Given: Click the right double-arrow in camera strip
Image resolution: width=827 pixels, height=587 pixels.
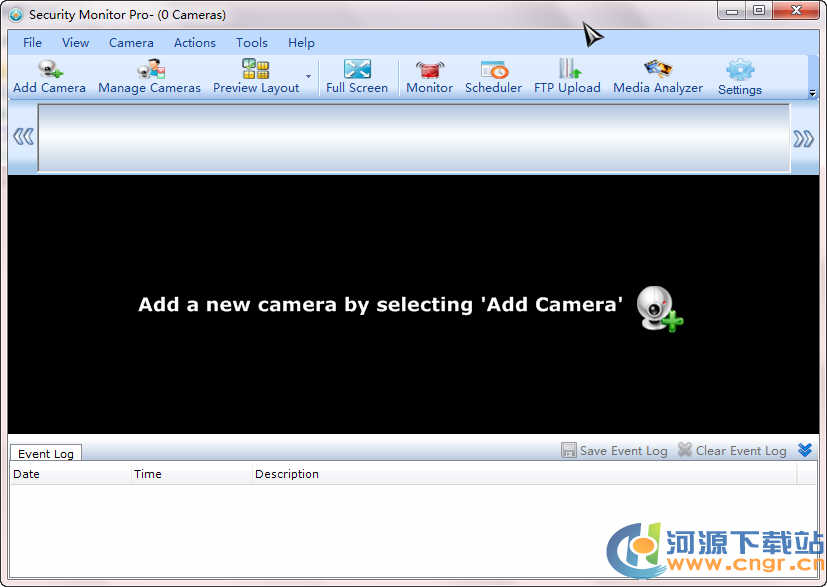Looking at the screenshot, I should tap(803, 139).
